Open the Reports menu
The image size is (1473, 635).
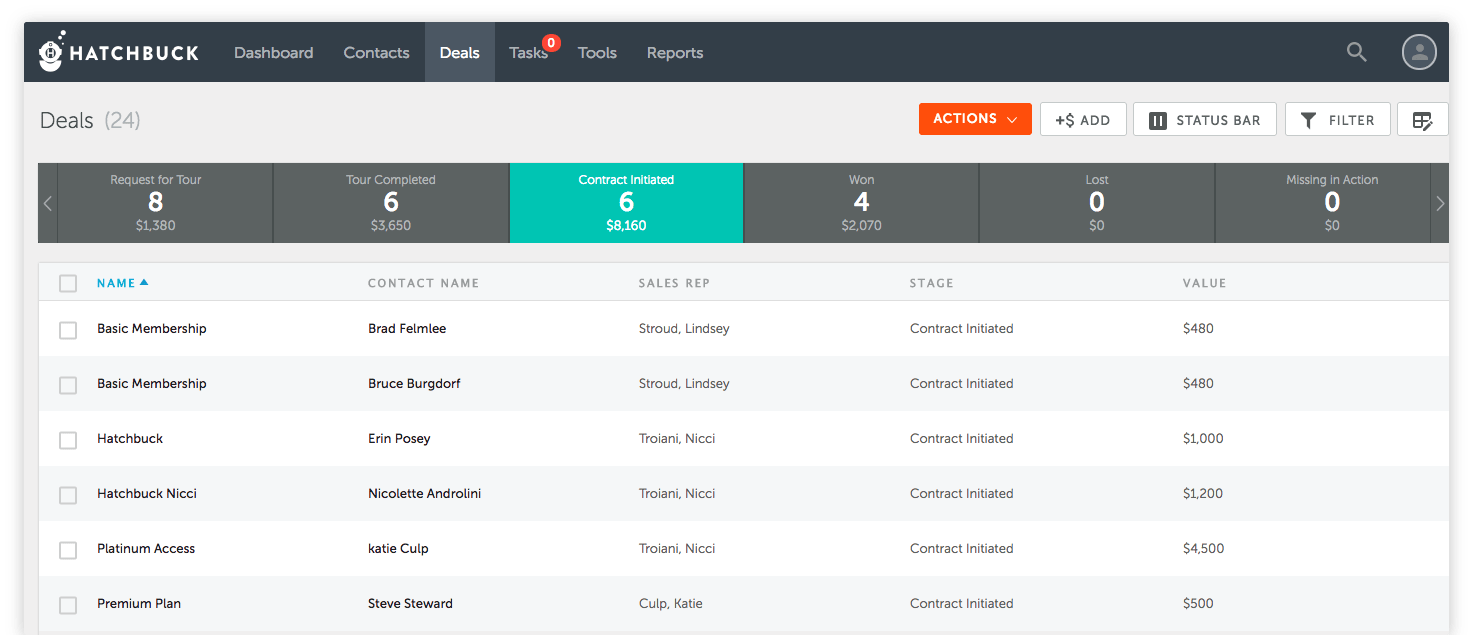(x=674, y=53)
